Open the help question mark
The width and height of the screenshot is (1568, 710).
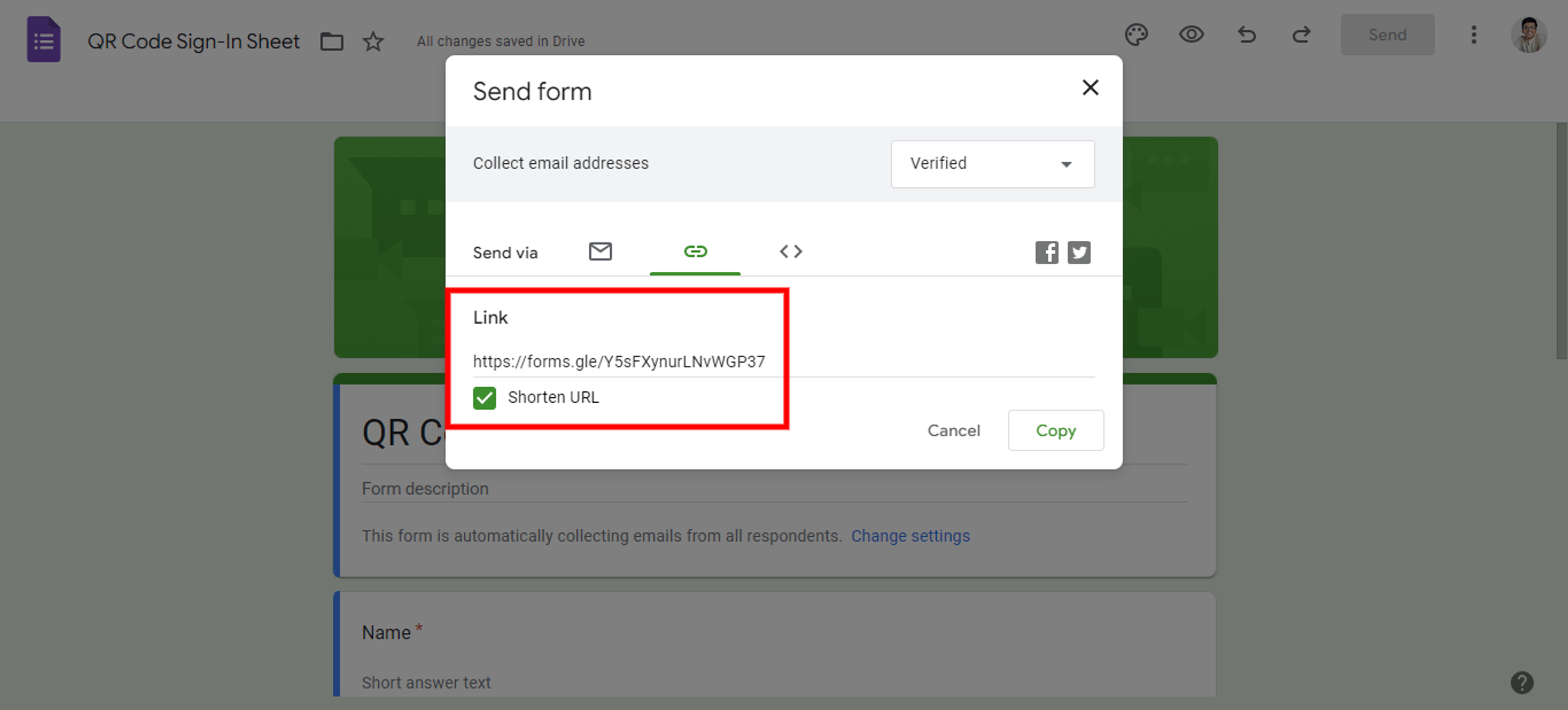(x=1522, y=682)
